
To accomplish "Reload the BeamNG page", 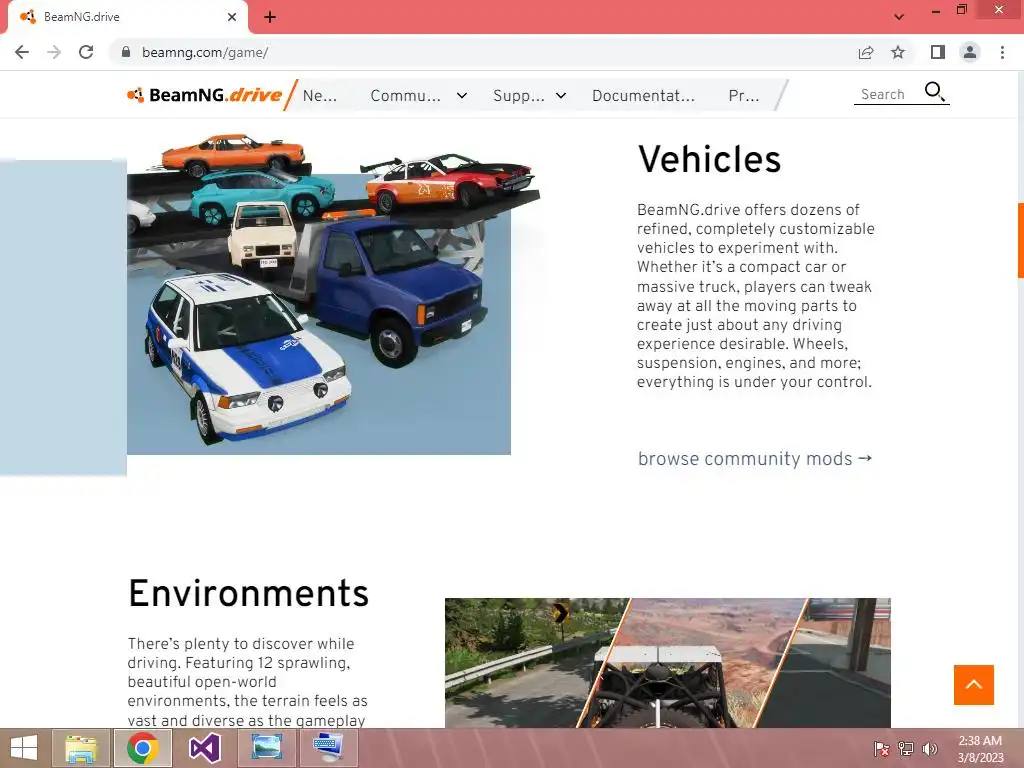I will pyautogui.click(x=86, y=52).
